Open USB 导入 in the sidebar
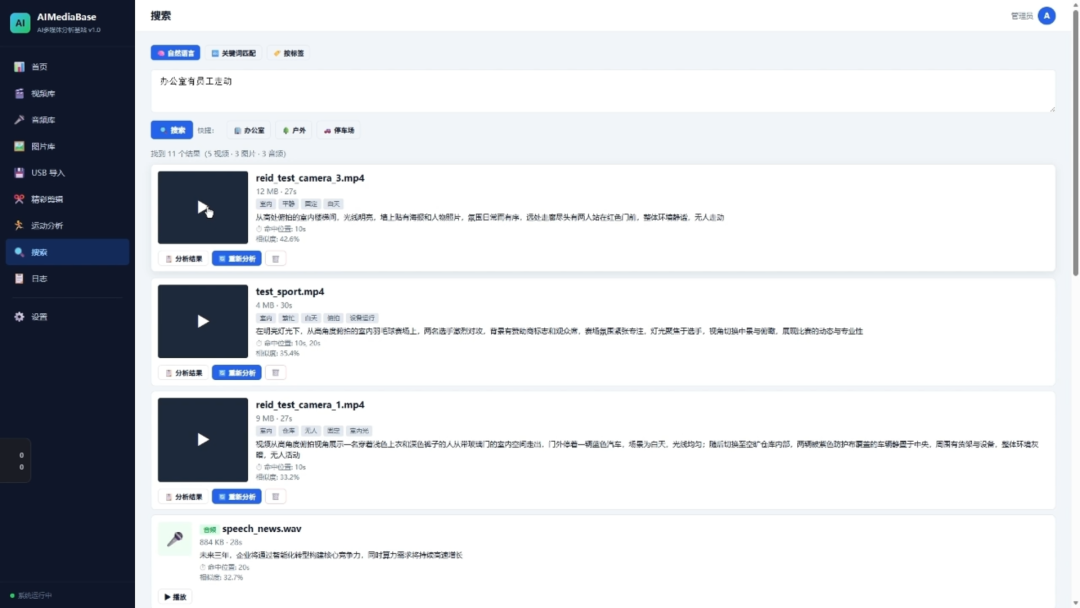Screen dimensions: 1080x608 click(x=67, y=173)
